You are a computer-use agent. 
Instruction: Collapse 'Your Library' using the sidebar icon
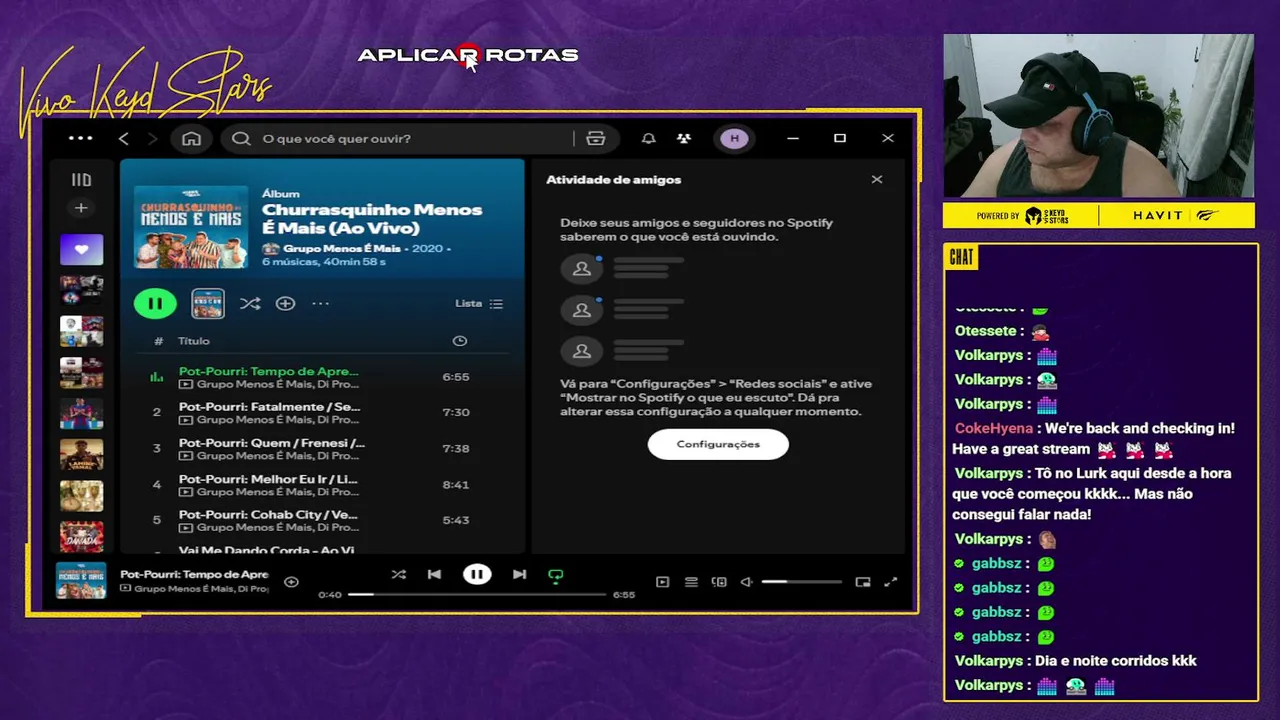coord(81,180)
